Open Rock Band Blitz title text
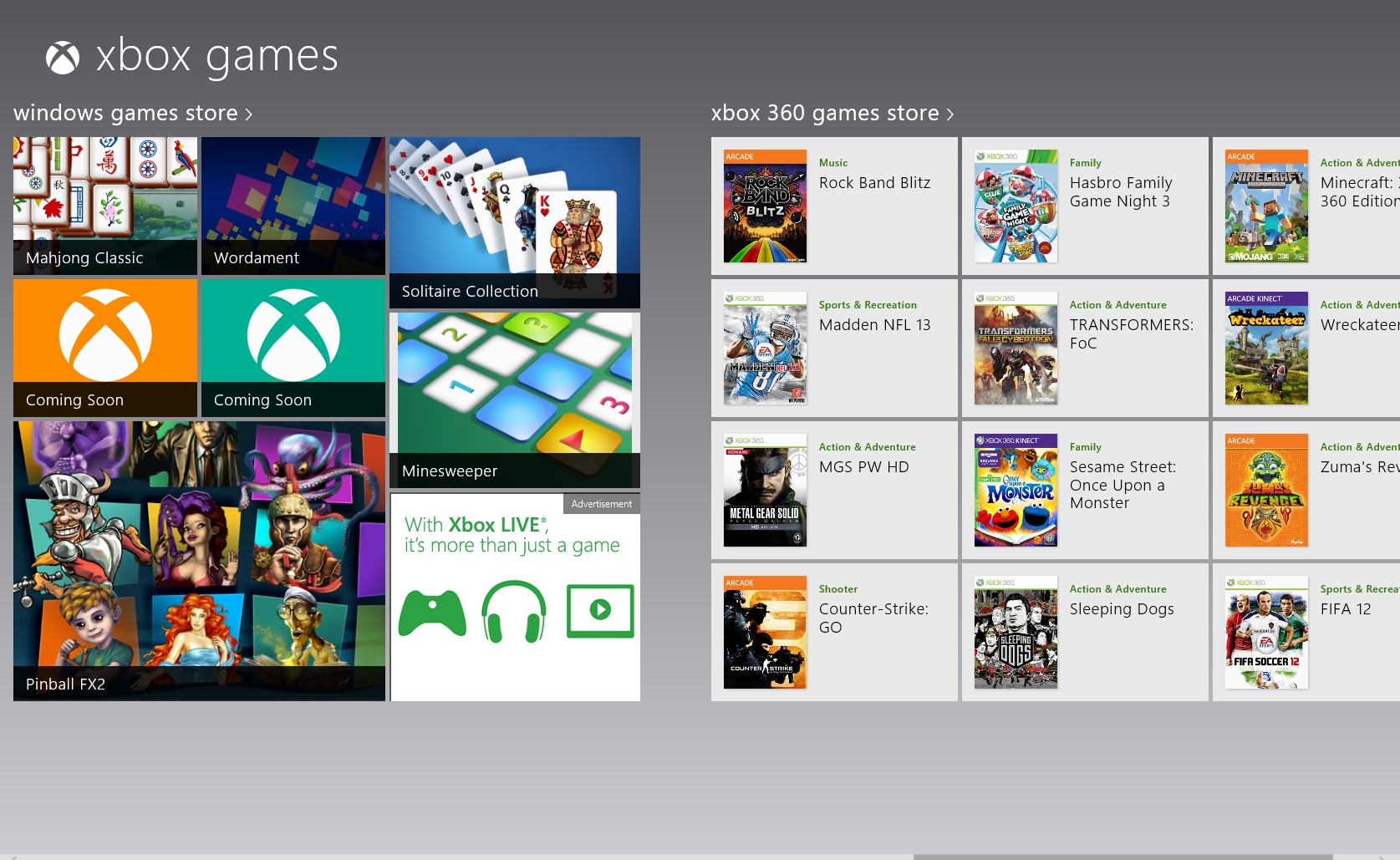 (x=874, y=183)
